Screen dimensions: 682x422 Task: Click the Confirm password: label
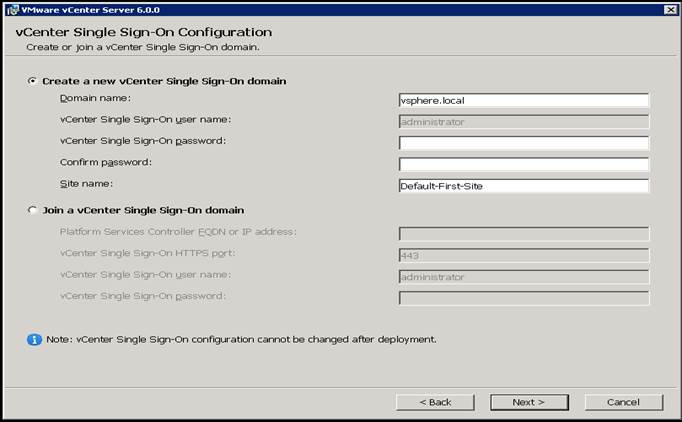coord(106,162)
